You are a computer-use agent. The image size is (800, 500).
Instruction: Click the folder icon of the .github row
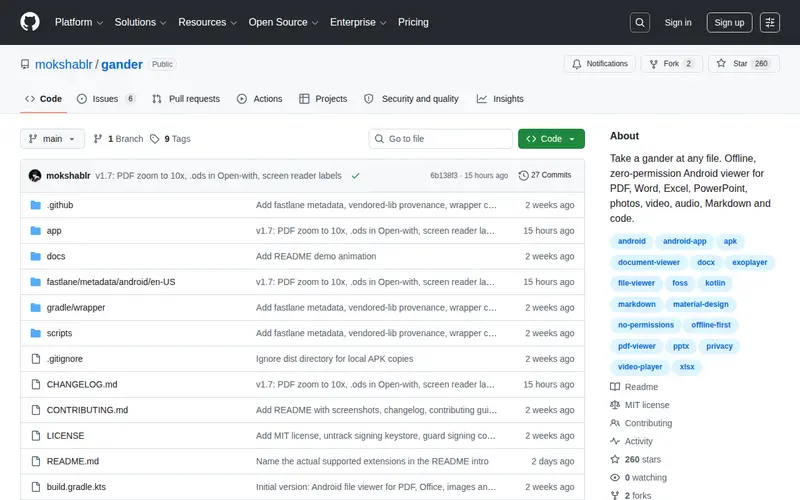click(x=35, y=205)
